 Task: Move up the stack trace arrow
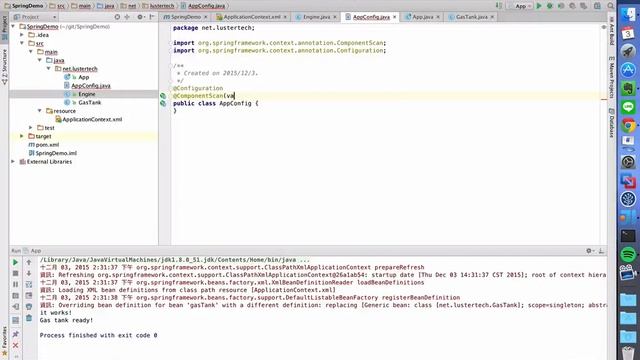click(x=29, y=262)
